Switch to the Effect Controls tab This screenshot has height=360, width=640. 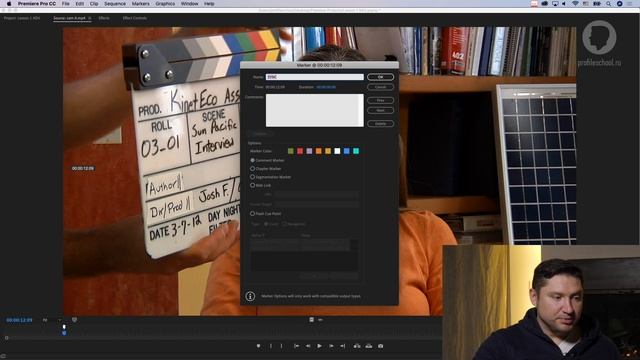point(135,18)
